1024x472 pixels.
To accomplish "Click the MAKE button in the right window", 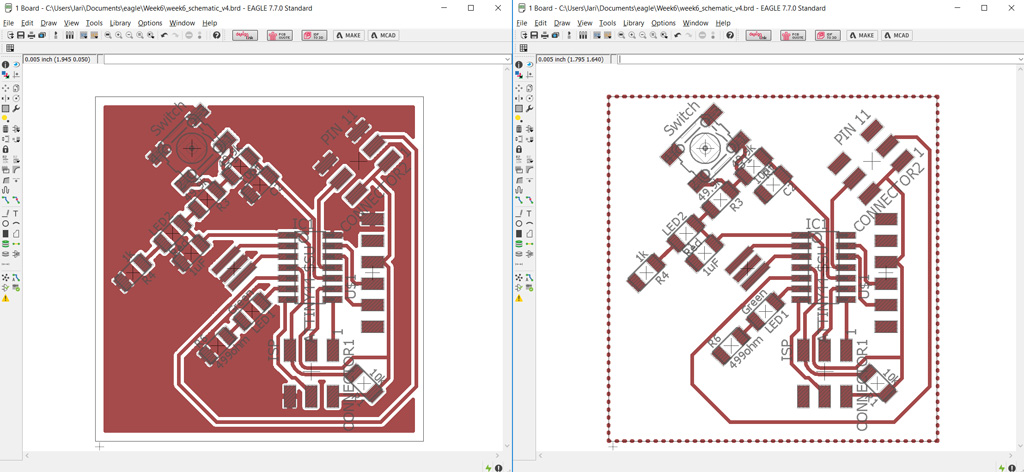I will tap(862, 35).
